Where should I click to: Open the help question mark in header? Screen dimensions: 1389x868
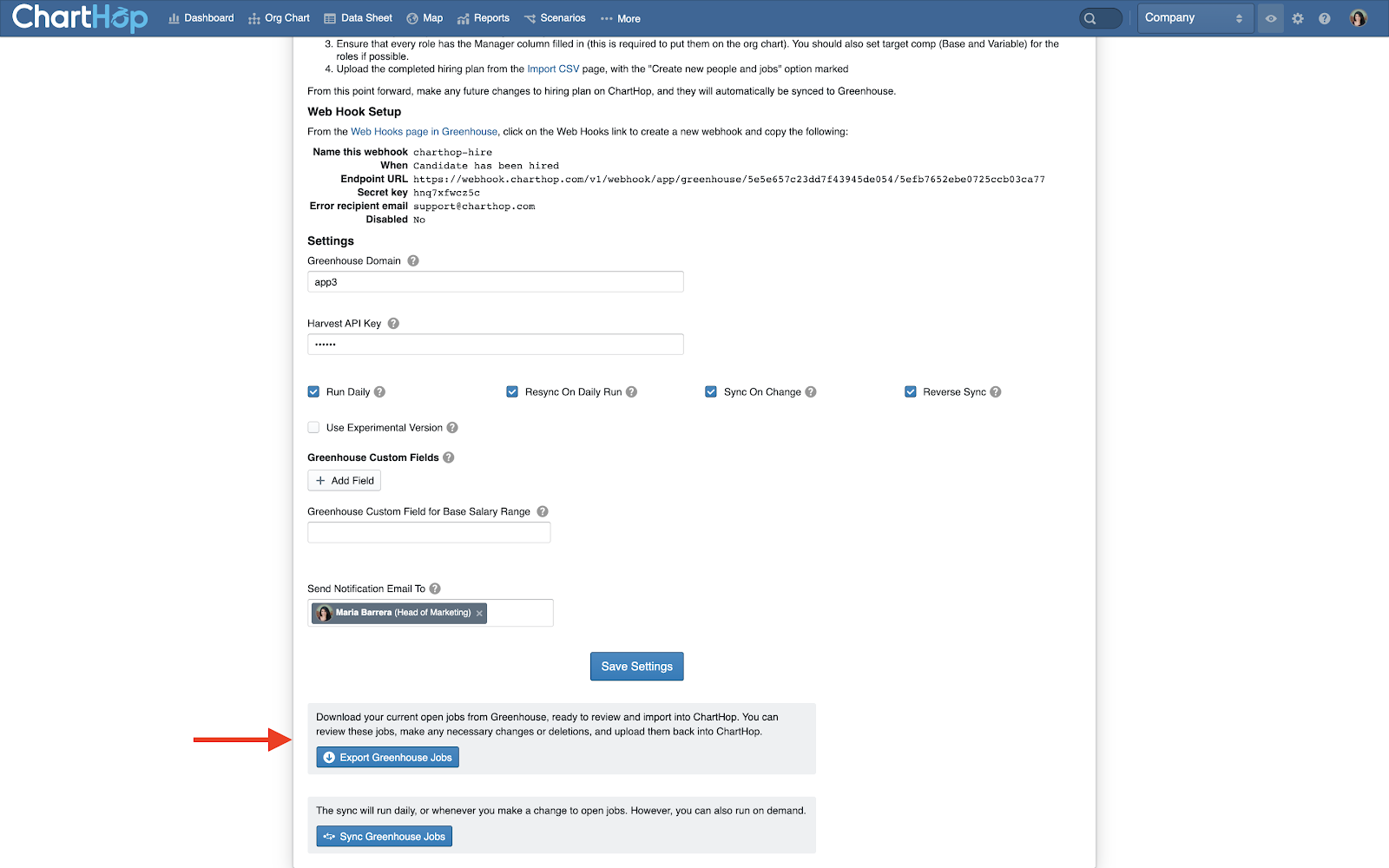[x=1325, y=18]
